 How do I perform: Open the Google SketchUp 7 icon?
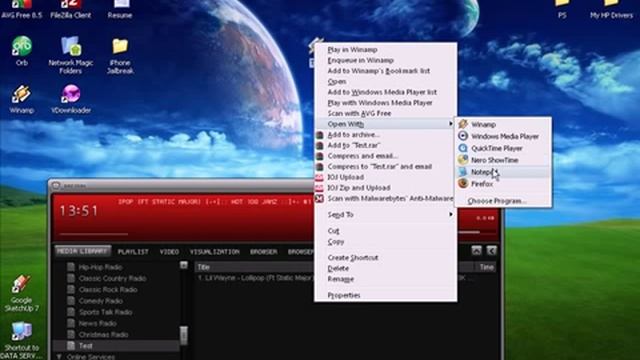click(21, 284)
